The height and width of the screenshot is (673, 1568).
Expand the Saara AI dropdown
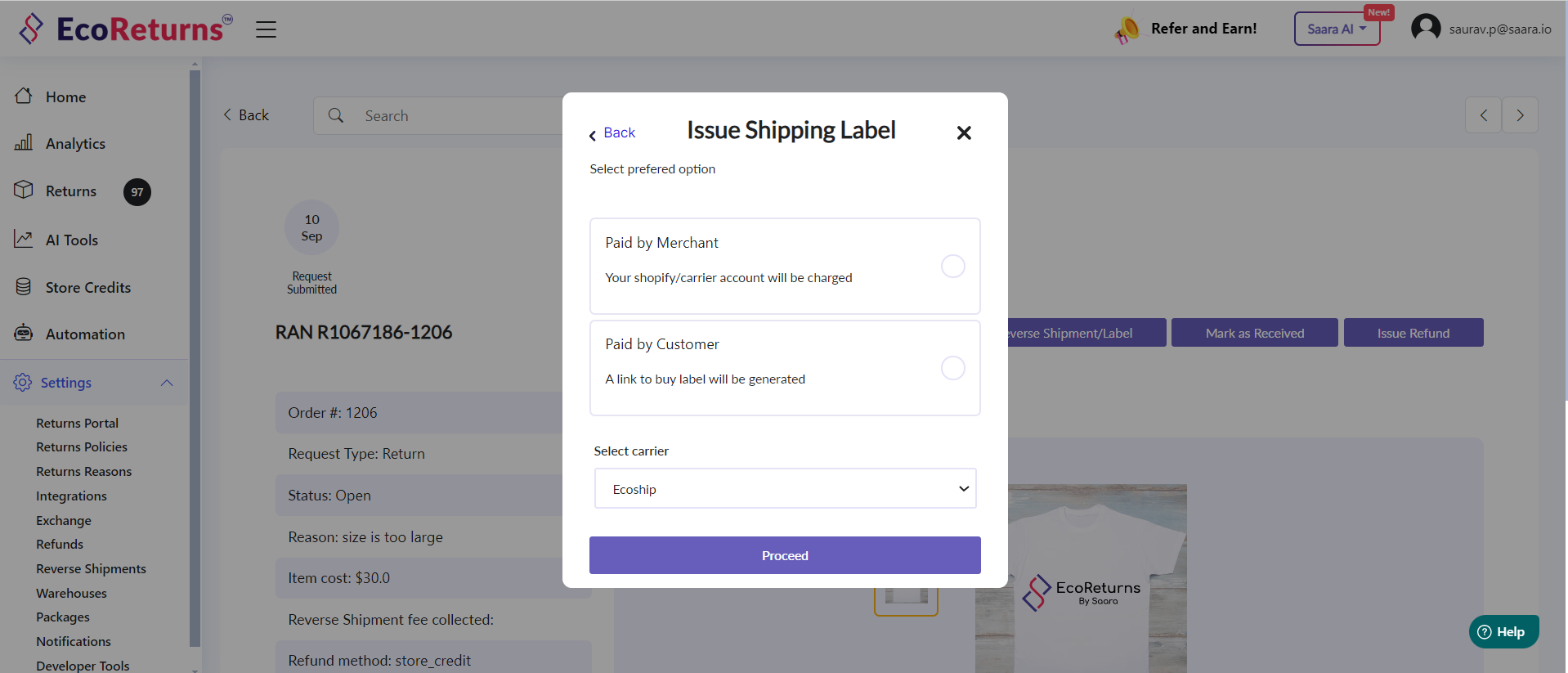pos(1337,29)
